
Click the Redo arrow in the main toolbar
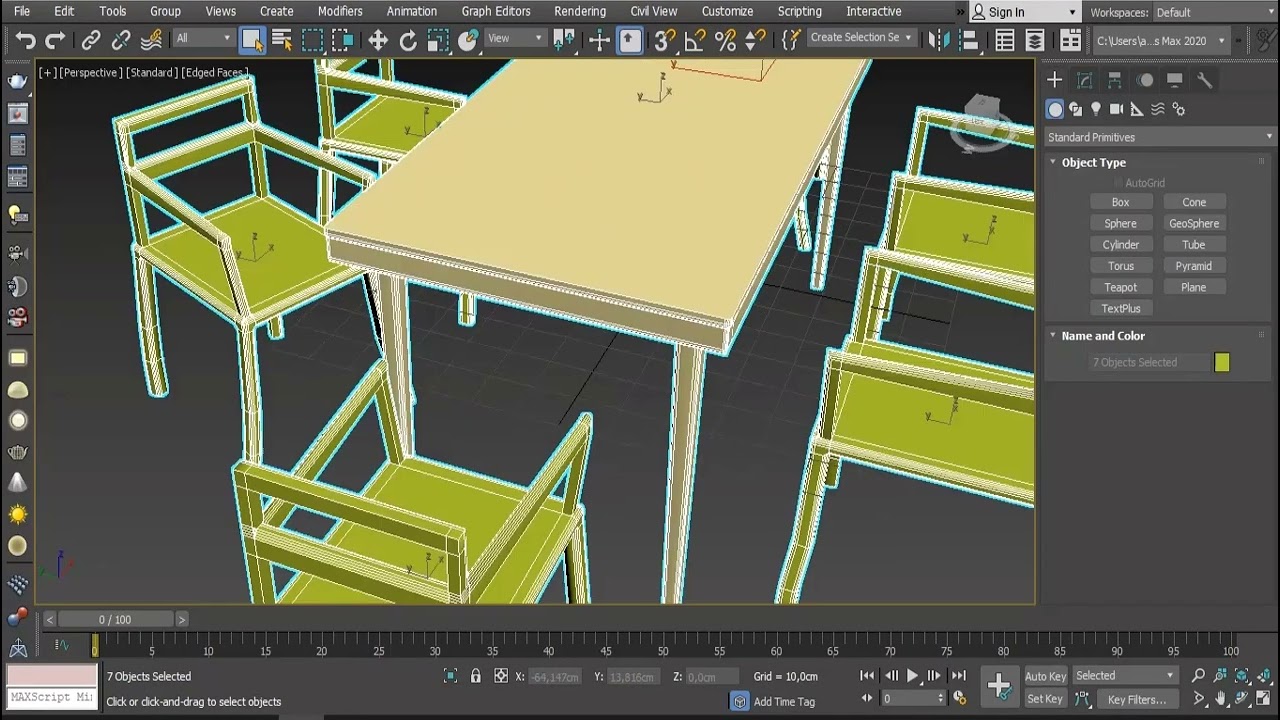(x=55, y=40)
